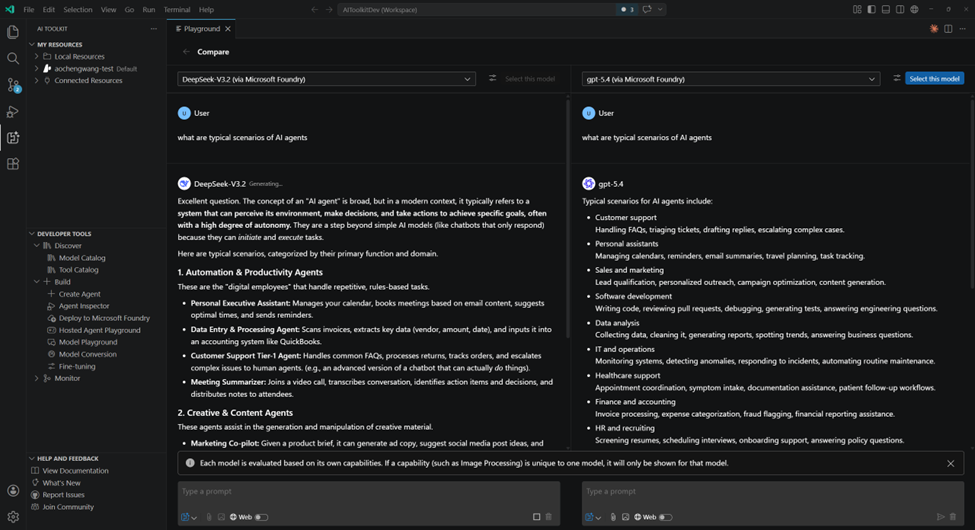The image size is (975, 530).
Task: Click the image attach icon in the right prompt box
Action: click(x=626, y=517)
